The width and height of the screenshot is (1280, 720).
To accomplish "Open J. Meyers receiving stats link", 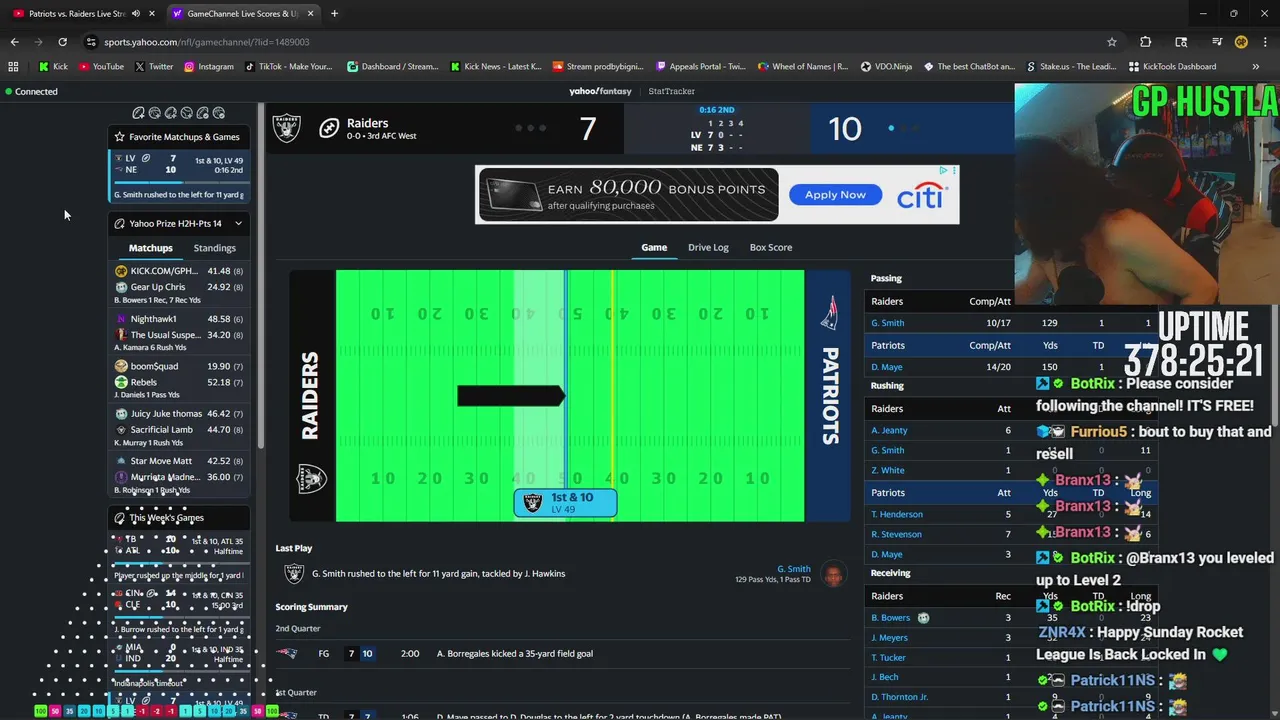I will coord(889,637).
